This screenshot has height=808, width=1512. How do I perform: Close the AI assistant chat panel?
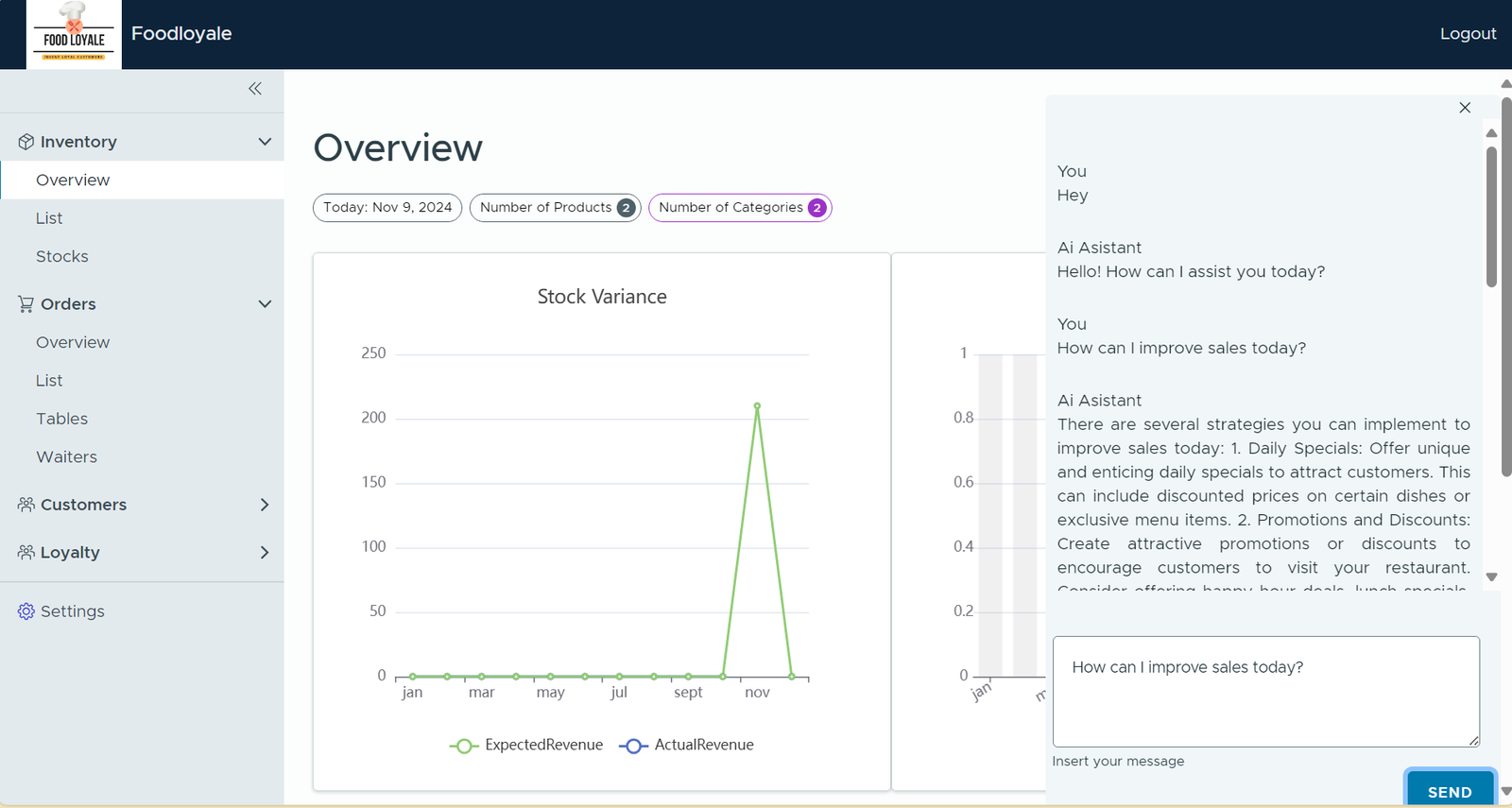1465,108
